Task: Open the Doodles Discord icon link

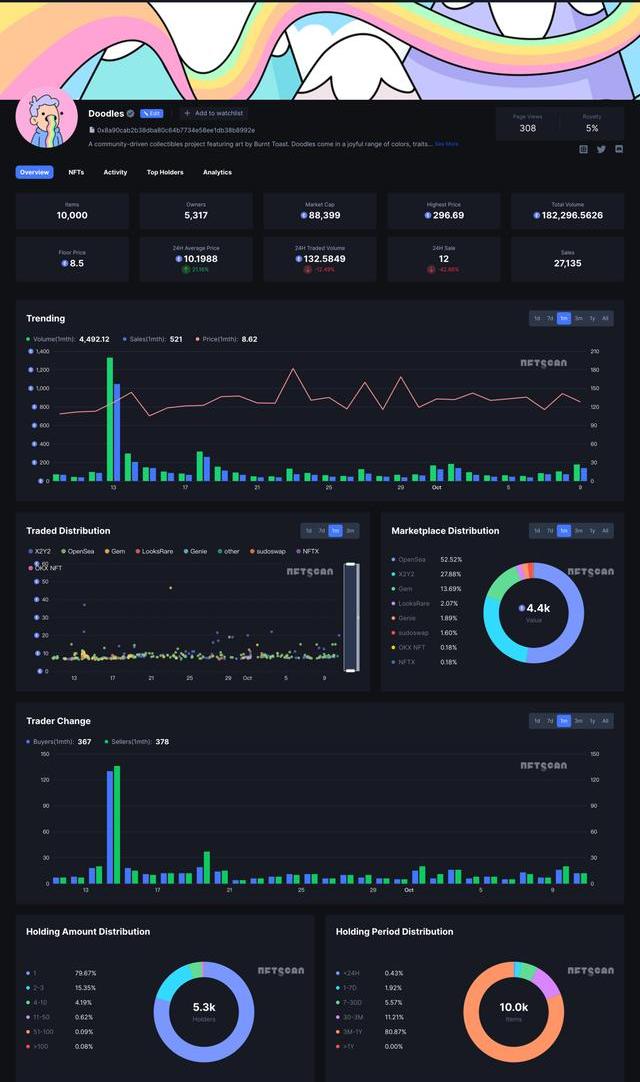Action: 619,149
